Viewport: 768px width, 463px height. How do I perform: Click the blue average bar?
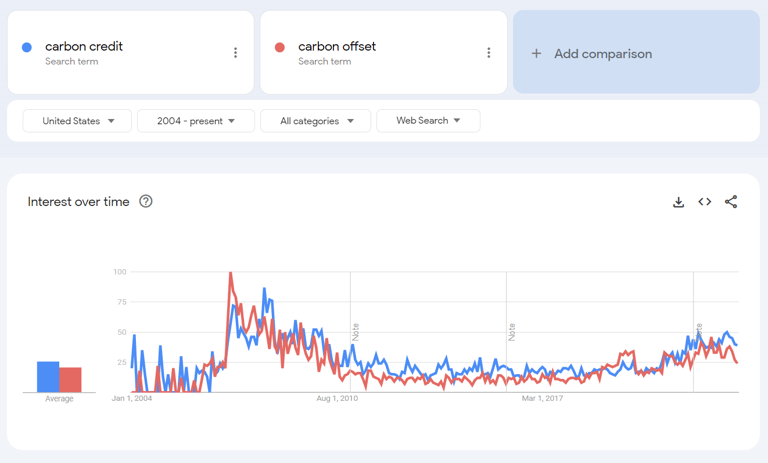tap(48, 377)
